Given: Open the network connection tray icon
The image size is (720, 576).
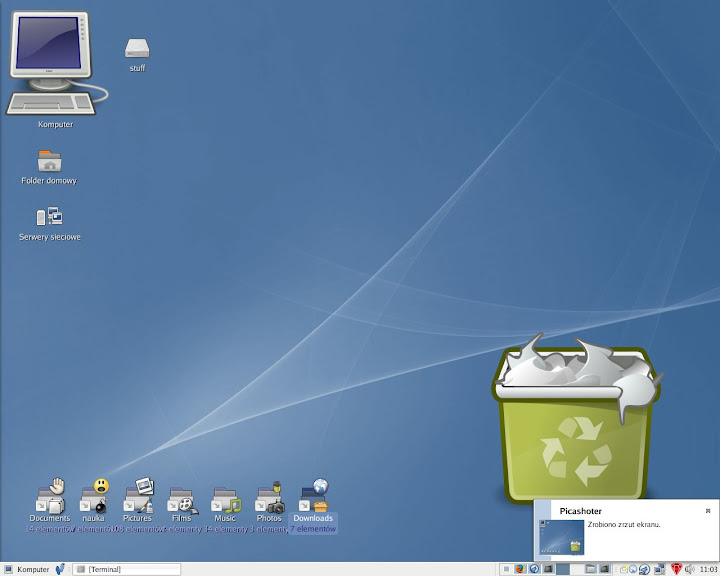Looking at the screenshot, I should click(x=660, y=570).
